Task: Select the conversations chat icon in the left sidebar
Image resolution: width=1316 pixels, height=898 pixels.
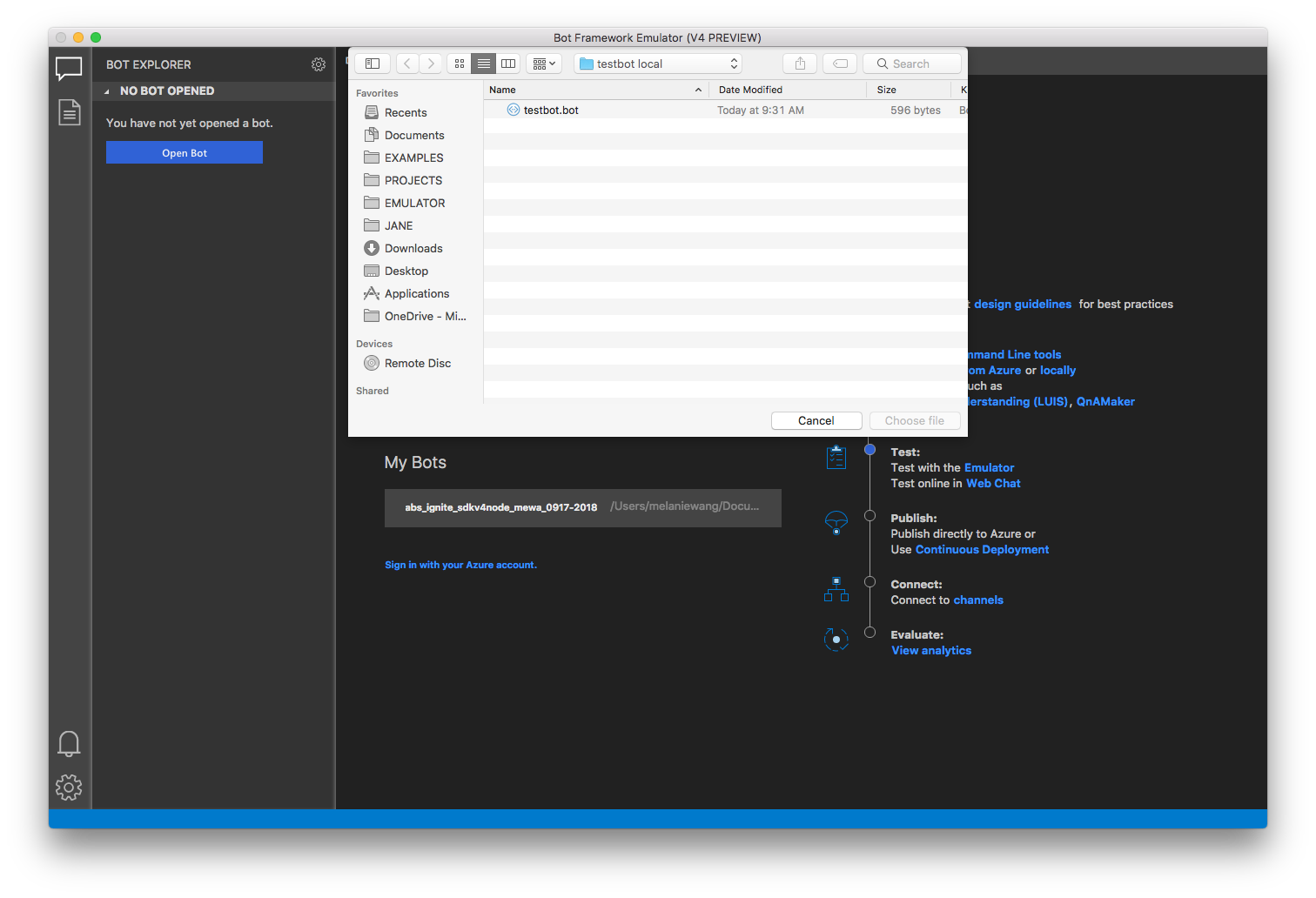Action: pyautogui.click(x=69, y=69)
